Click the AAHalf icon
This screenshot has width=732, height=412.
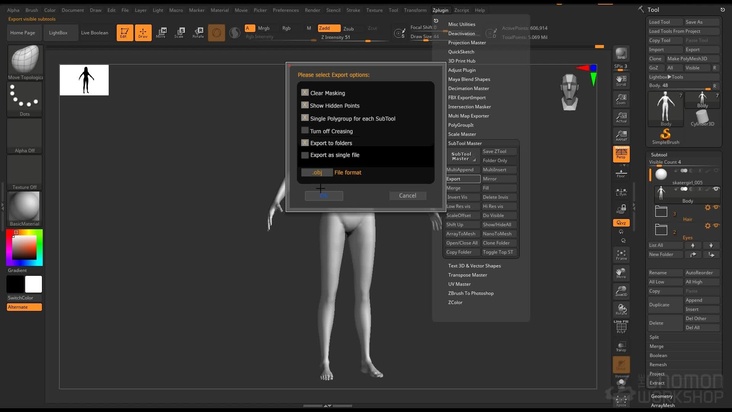(x=621, y=136)
